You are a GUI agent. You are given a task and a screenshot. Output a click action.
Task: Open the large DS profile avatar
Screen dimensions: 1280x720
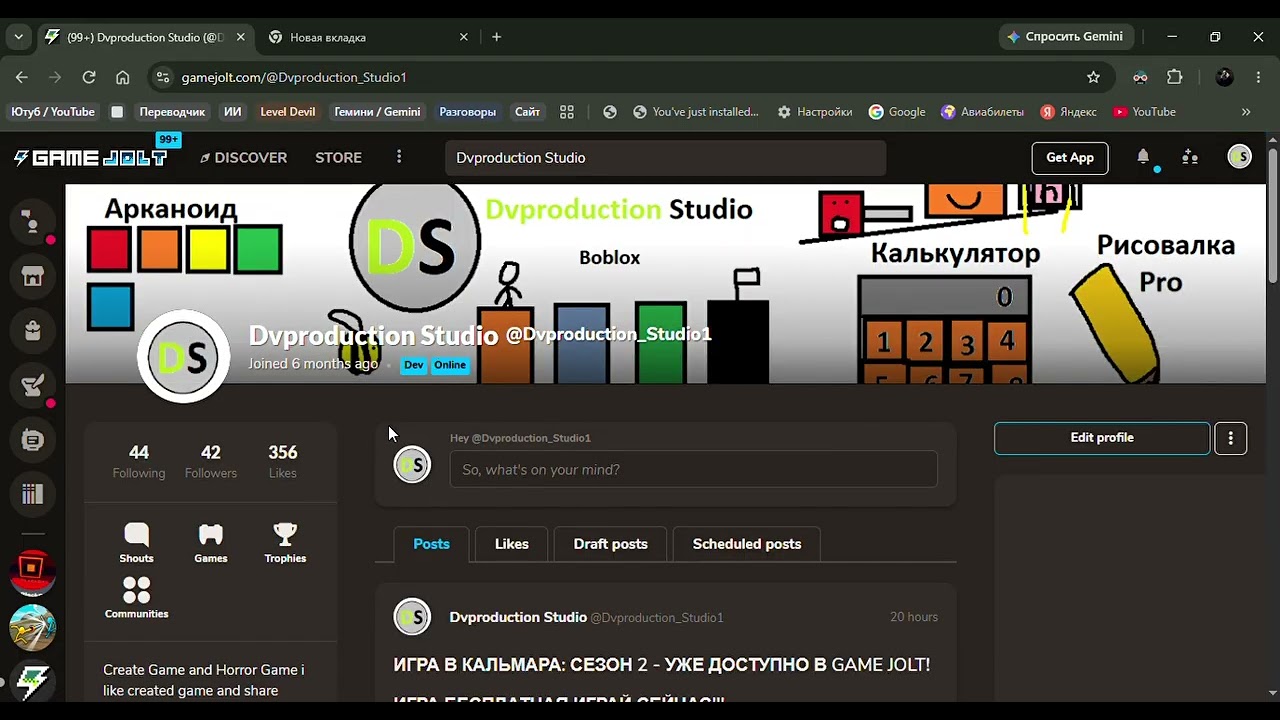pos(183,356)
